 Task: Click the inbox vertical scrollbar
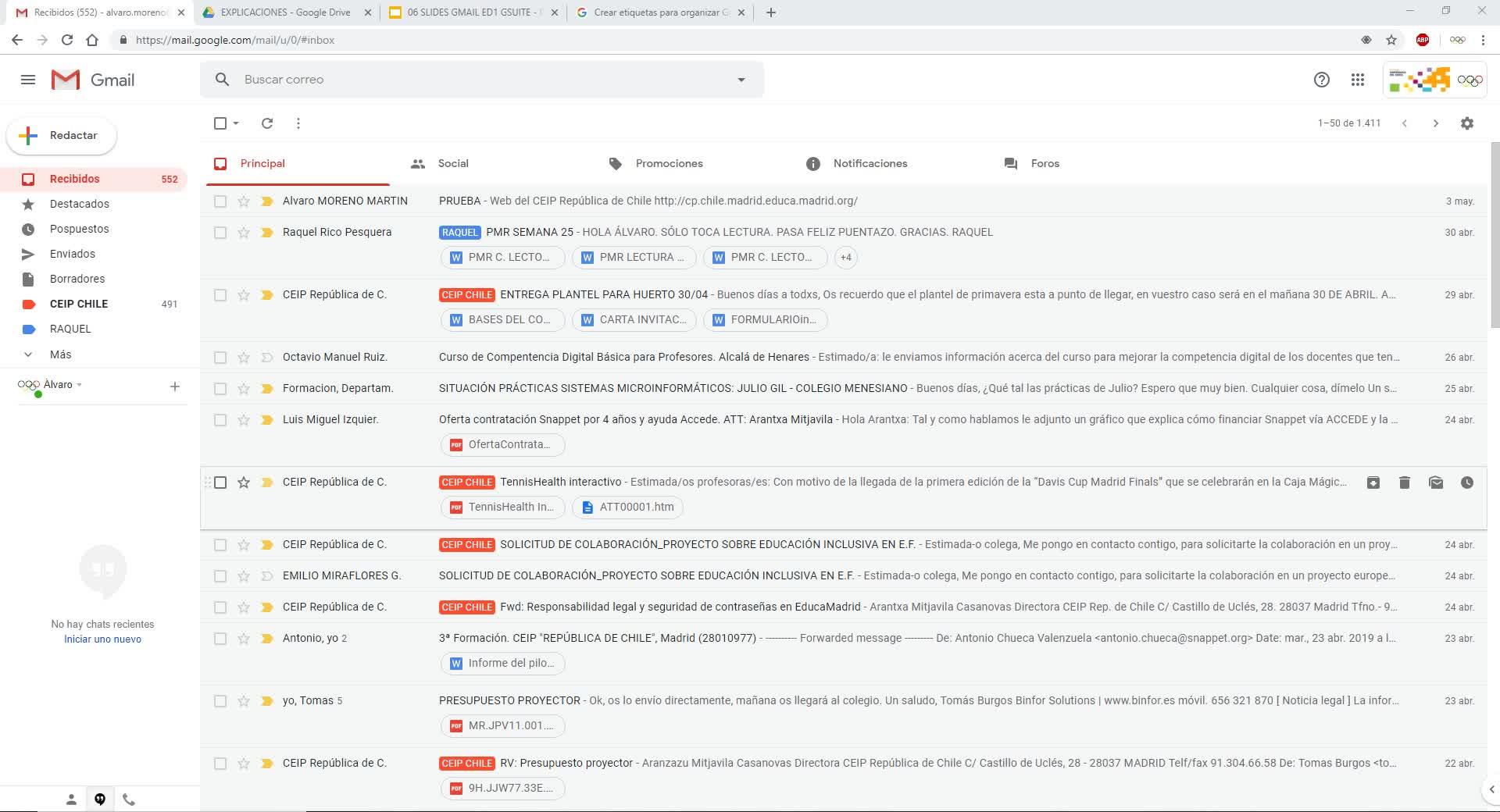[1495, 234]
